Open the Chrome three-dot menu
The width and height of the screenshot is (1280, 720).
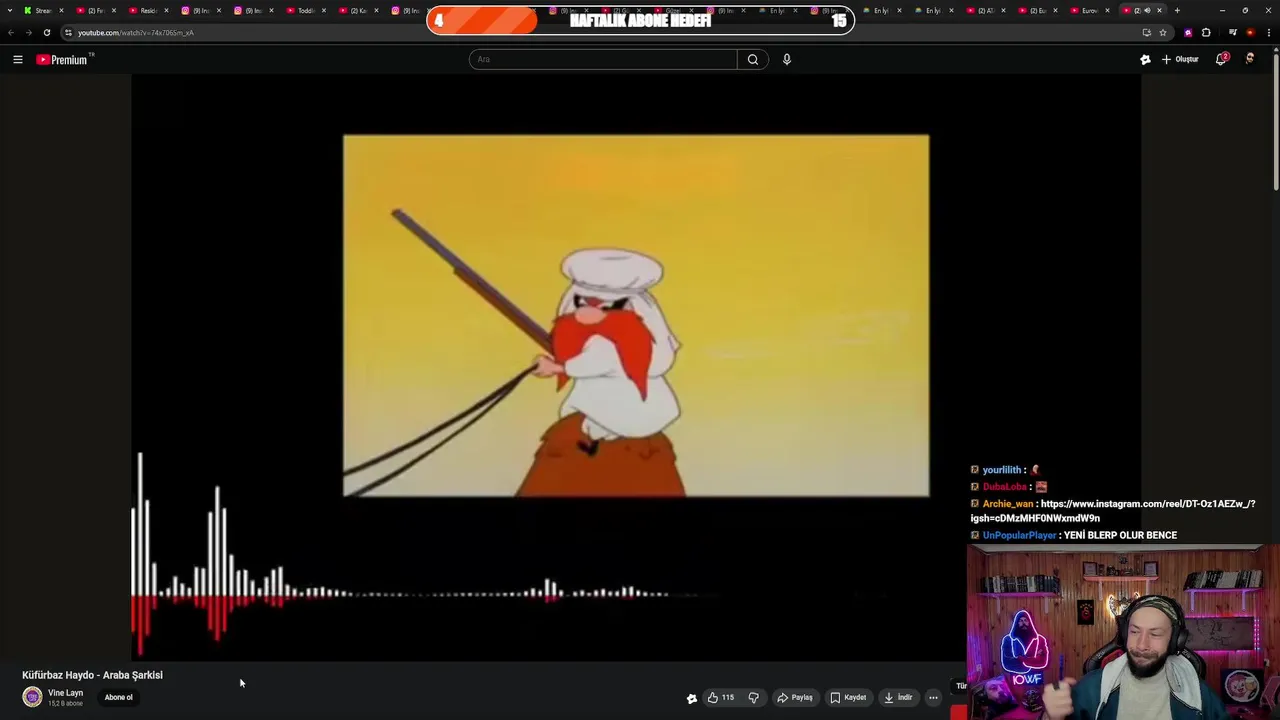point(1268,32)
